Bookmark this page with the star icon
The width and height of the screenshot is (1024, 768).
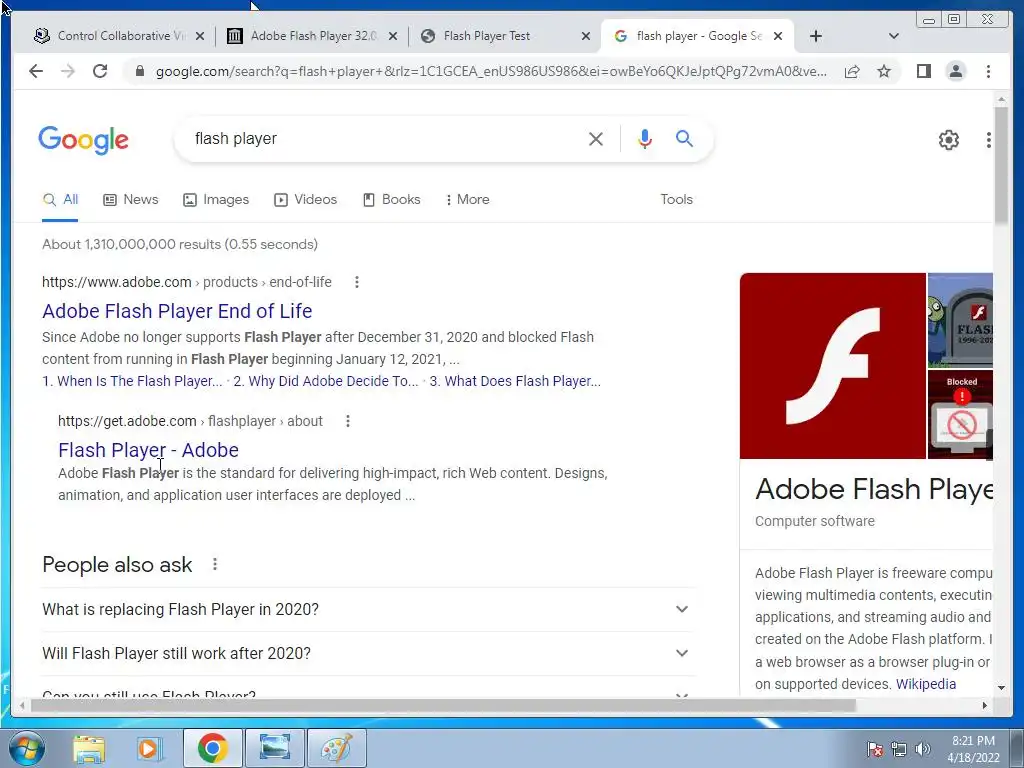coord(884,71)
